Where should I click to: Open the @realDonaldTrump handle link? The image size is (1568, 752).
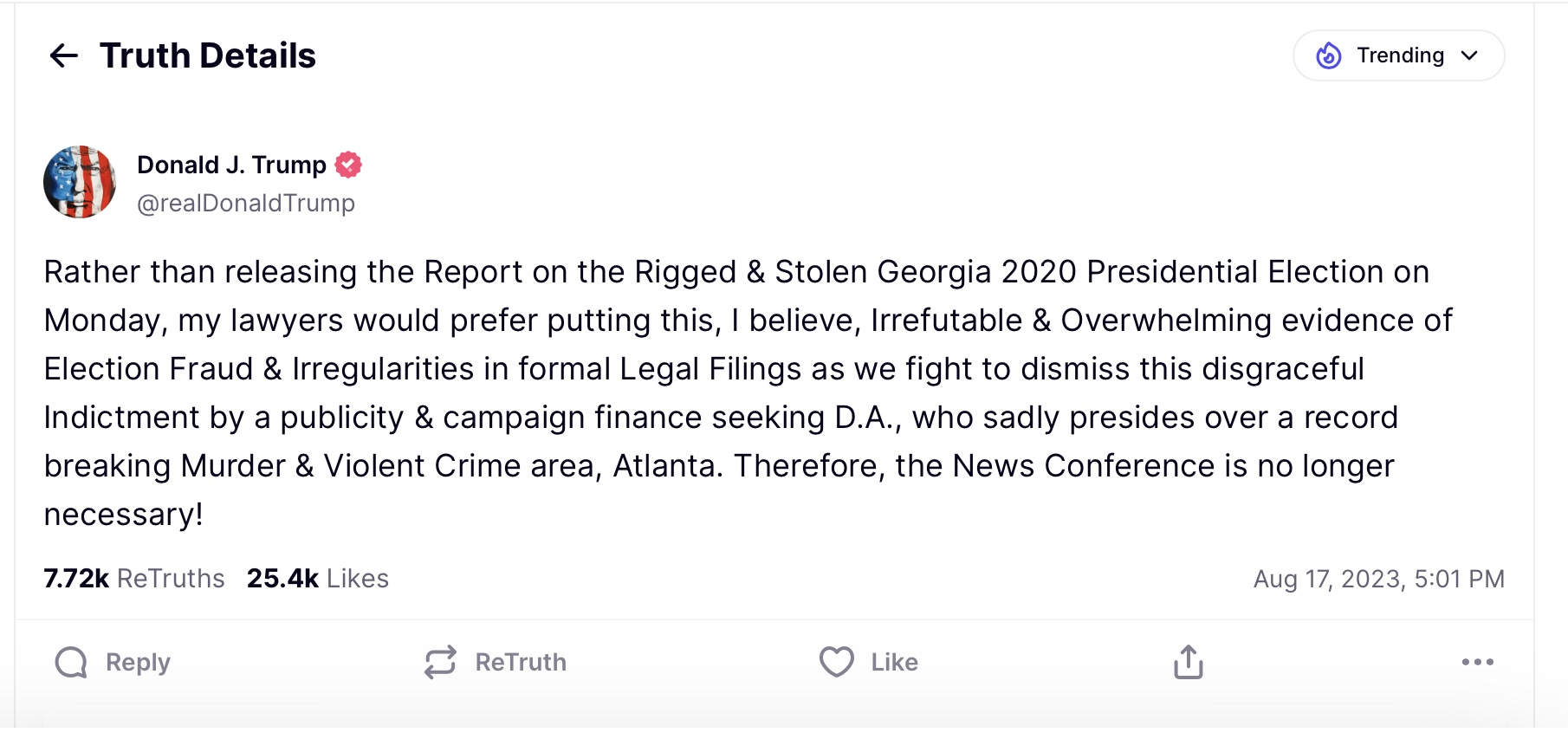pos(246,203)
